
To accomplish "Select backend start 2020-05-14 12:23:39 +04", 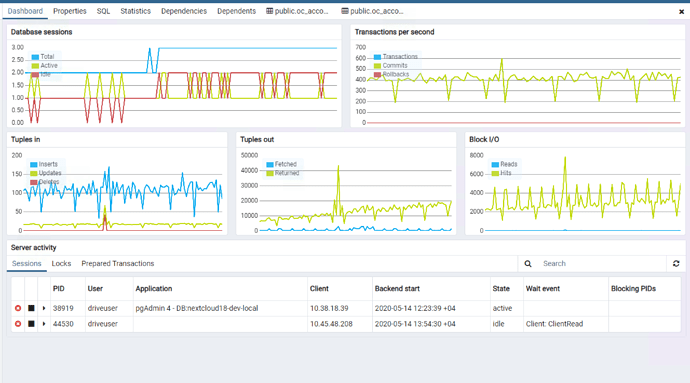I will [x=415, y=308].
